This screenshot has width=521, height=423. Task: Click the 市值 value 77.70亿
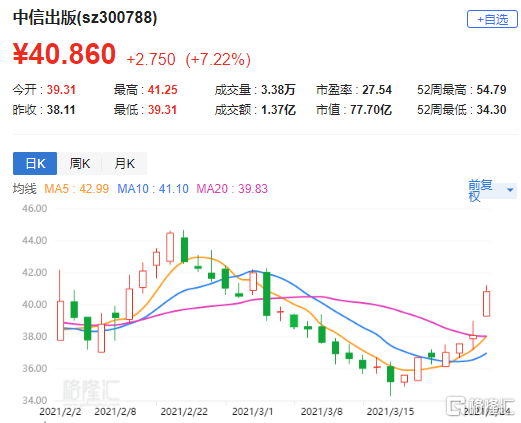[371, 110]
